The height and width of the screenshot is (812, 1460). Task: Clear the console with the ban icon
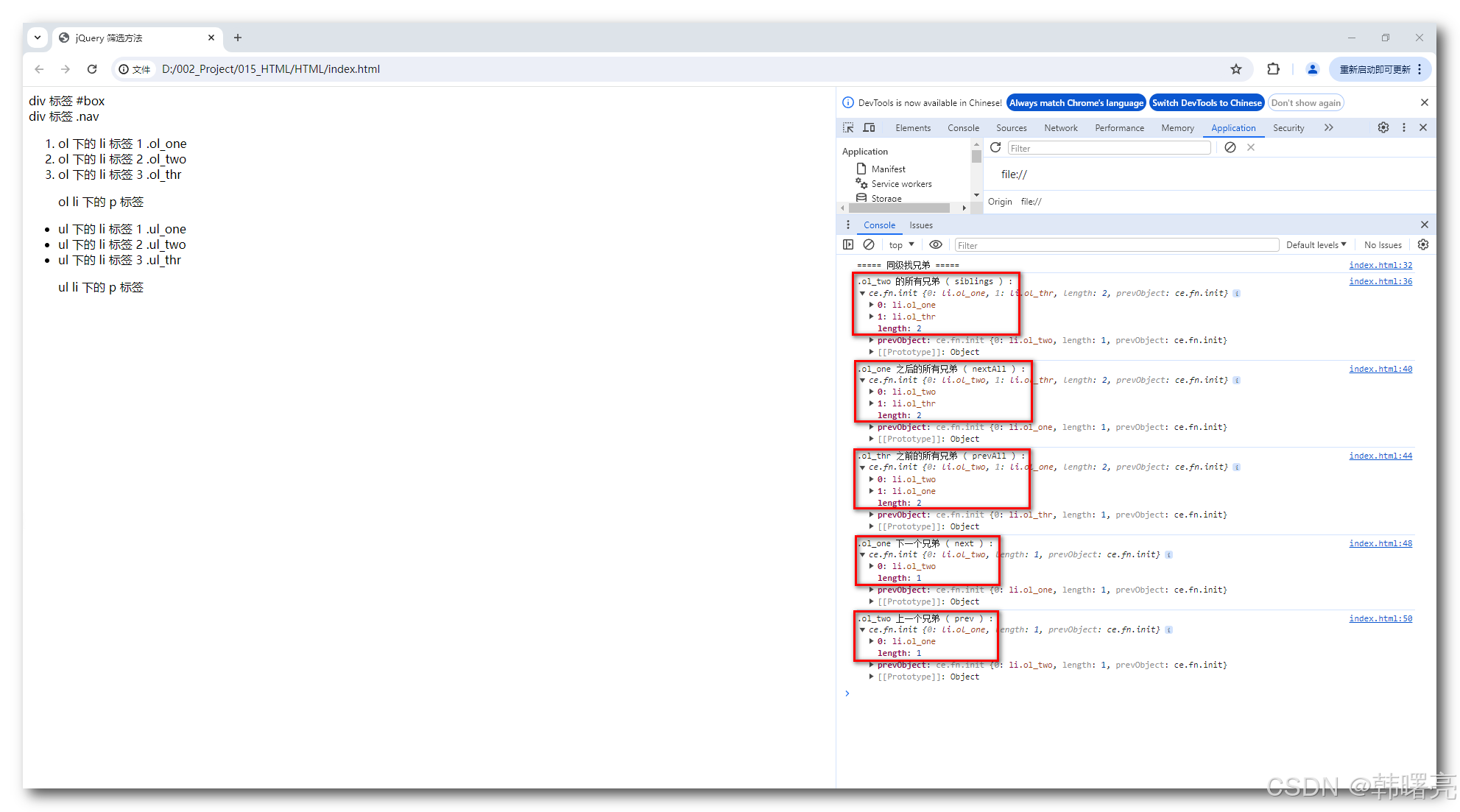click(x=869, y=244)
